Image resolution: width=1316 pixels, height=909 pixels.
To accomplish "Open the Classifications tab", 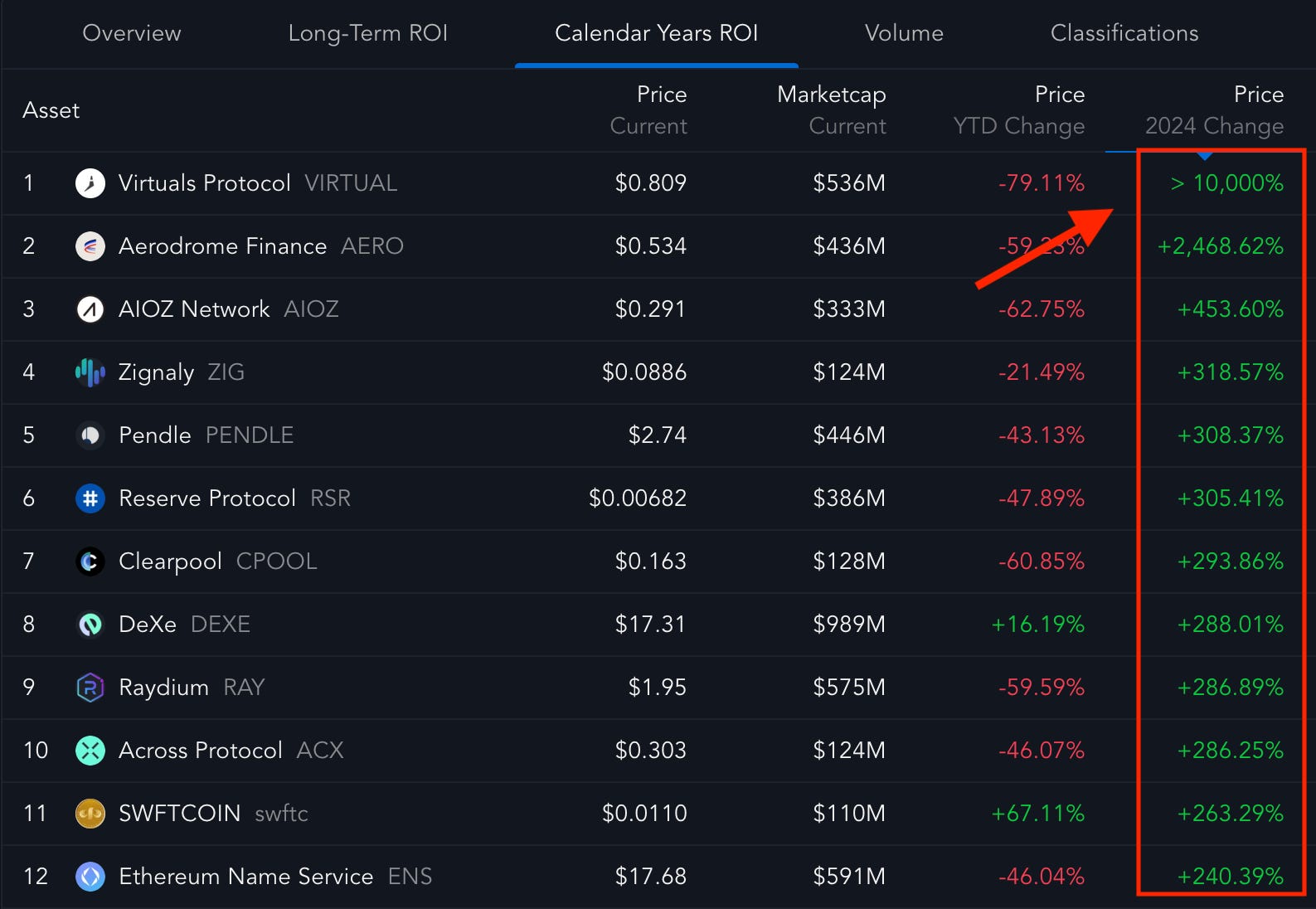I will click(1124, 33).
